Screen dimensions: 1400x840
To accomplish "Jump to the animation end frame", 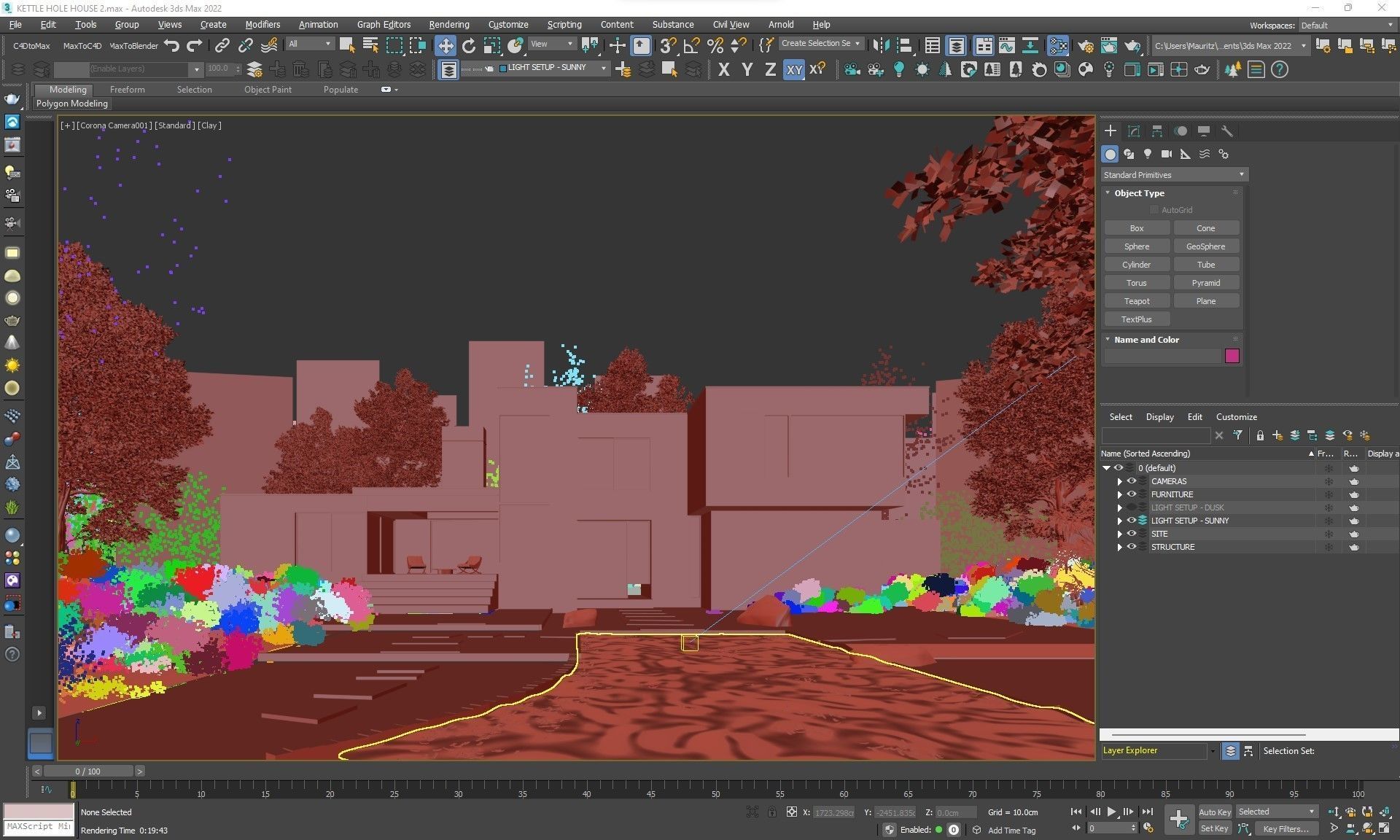I will (1147, 812).
